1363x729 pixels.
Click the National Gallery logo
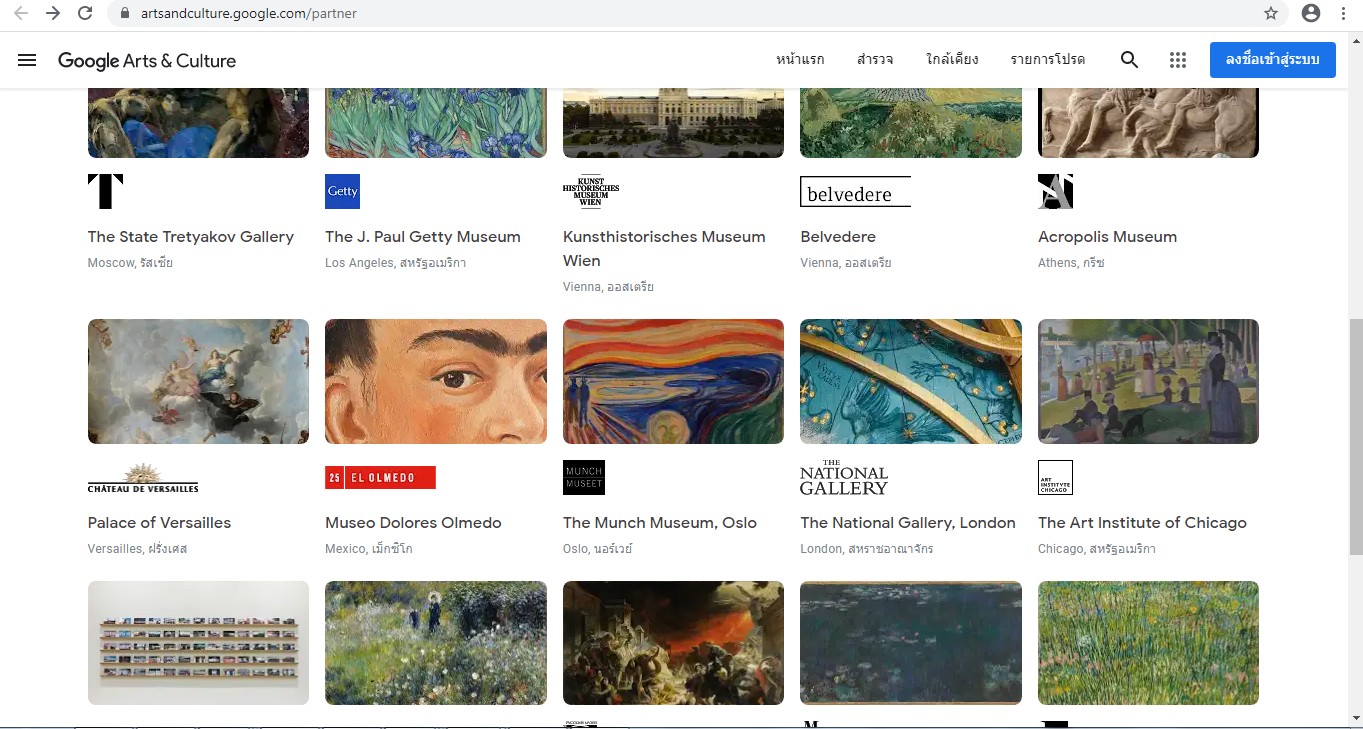[844, 478]
